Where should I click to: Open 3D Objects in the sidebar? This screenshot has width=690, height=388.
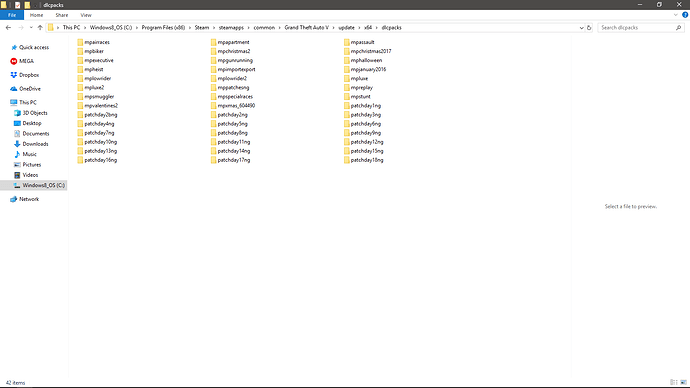[31, 113]
